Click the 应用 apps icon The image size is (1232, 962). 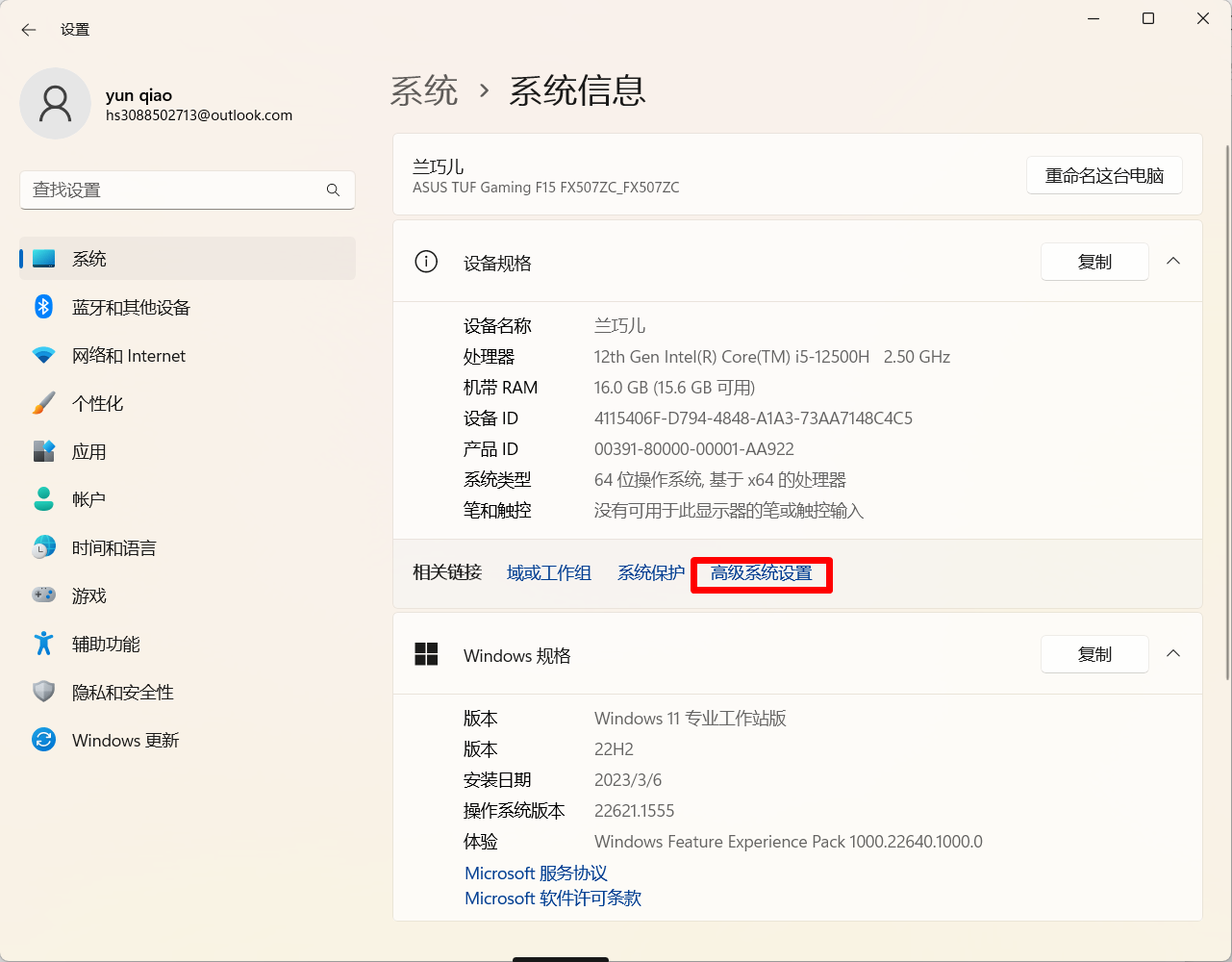[44, 451]
